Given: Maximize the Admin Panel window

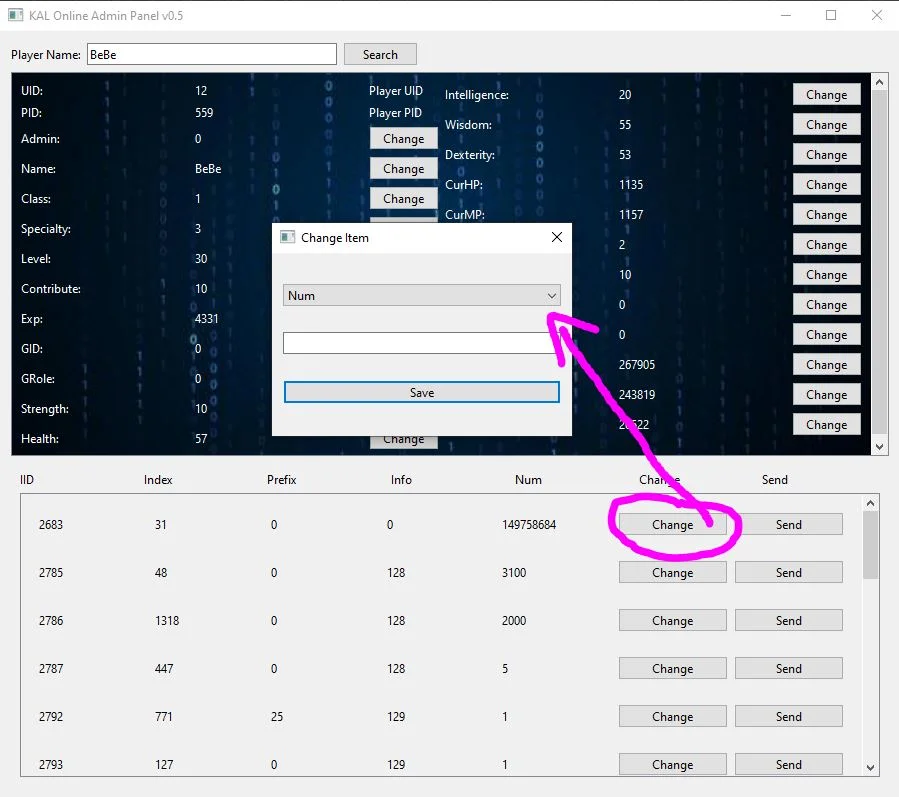Looking at the screenshot, I should tap(831, 15).
